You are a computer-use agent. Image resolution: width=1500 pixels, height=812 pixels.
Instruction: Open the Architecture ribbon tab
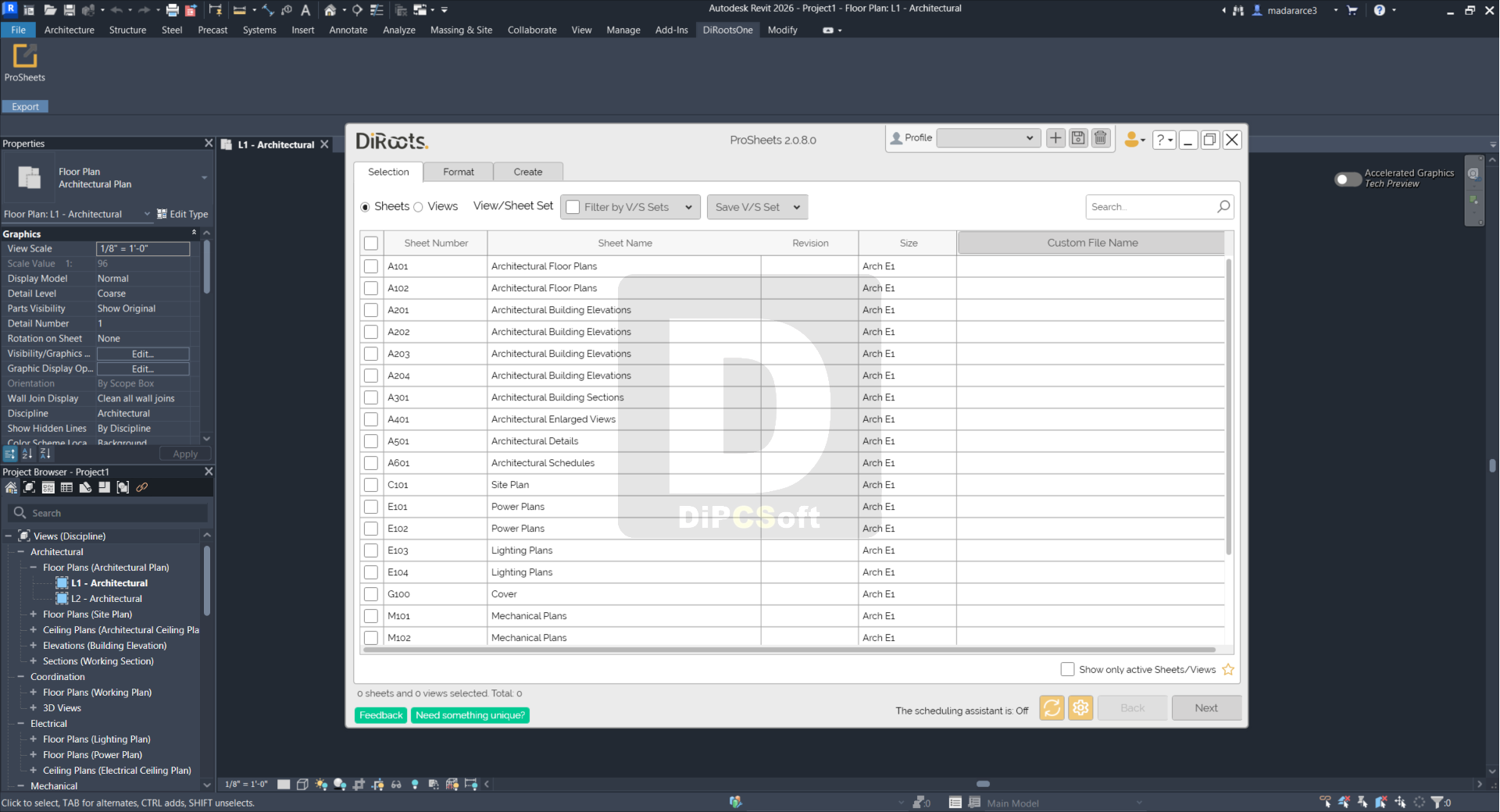point(70,30)
